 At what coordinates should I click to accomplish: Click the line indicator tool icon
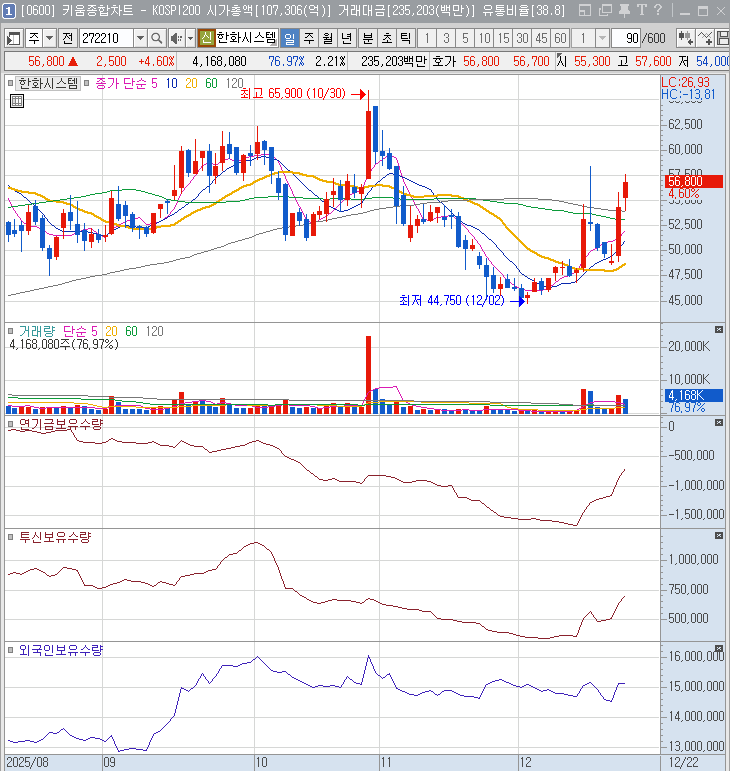pyautogui.click(x=707, y=38)
